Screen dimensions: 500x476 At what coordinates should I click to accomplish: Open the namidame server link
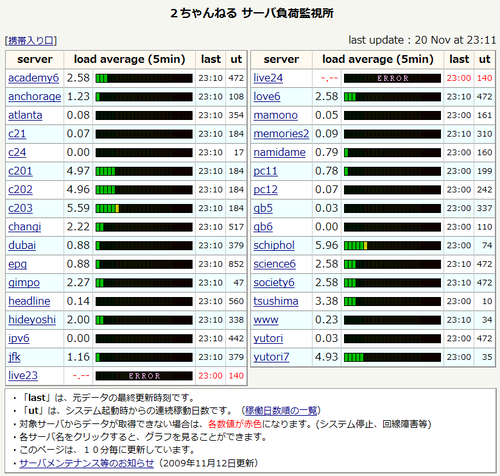(279, 153)
